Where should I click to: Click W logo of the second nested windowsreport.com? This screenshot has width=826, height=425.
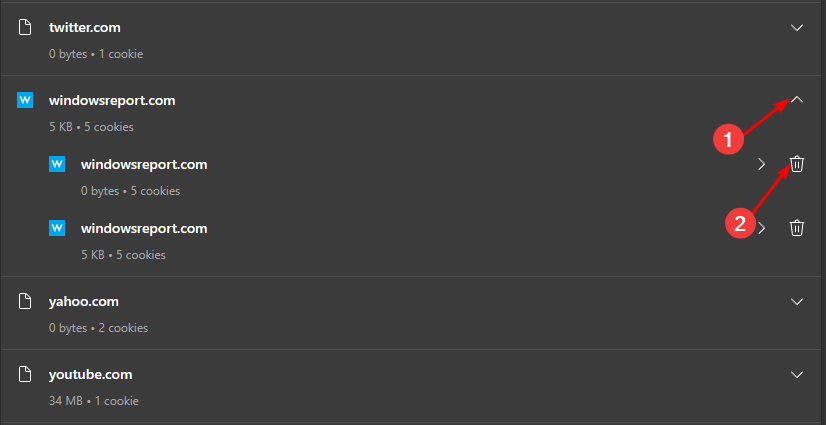(57, 228)
